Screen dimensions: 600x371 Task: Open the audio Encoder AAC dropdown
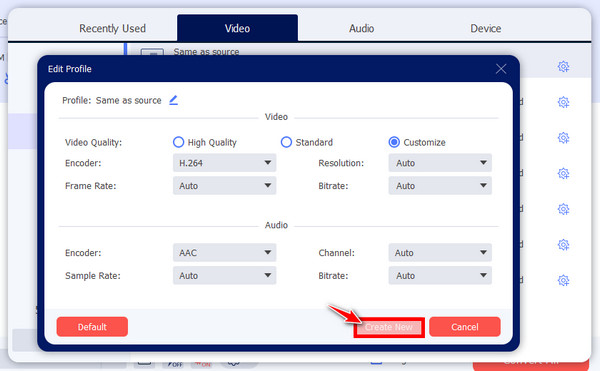pos(225,253)
